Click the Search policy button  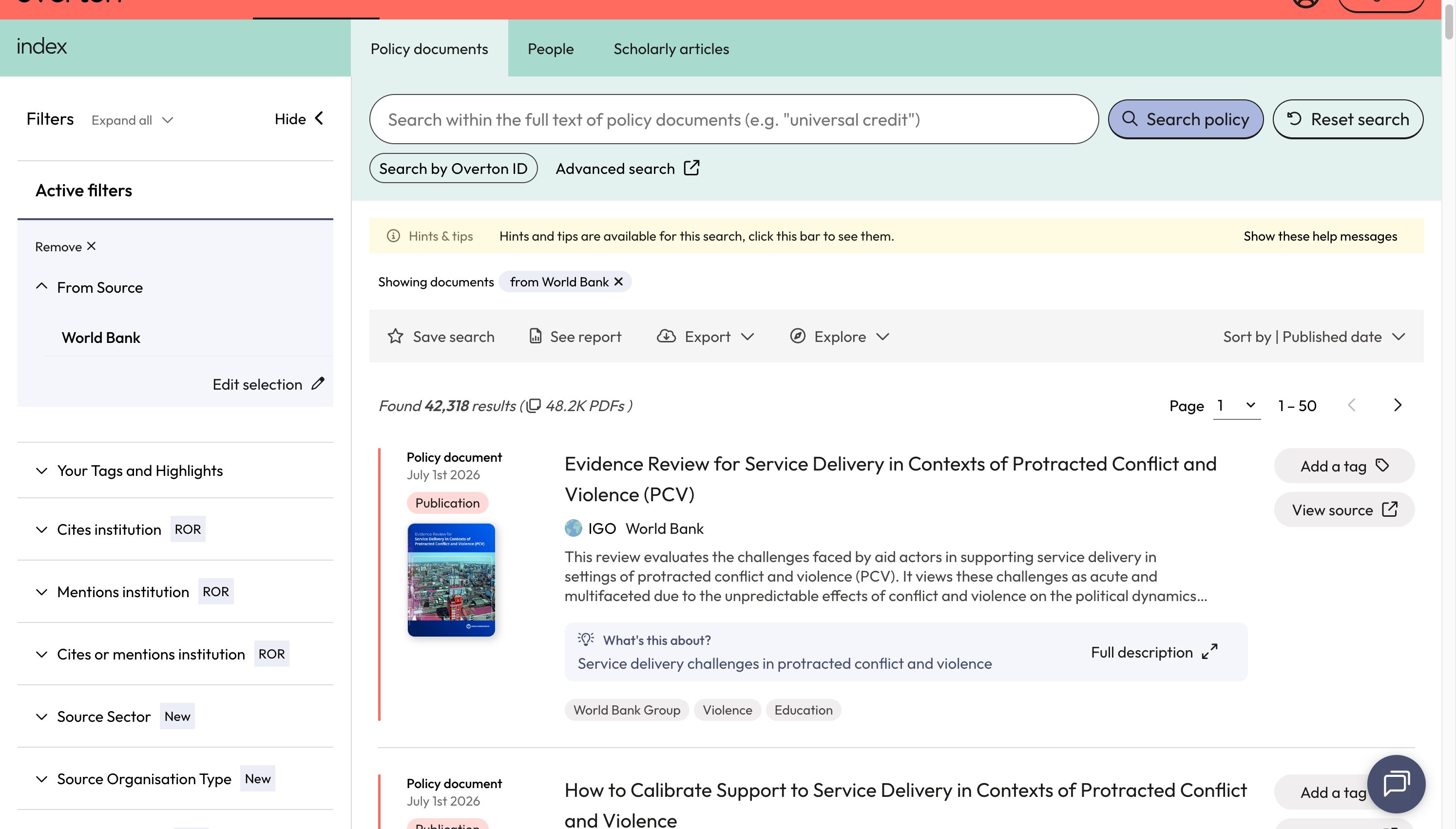click(x=1186, y=119)
